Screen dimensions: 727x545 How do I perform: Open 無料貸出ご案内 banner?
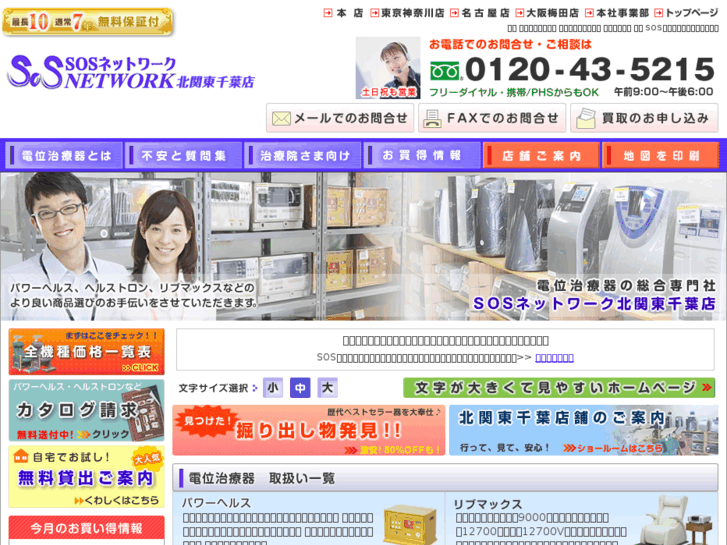[x=86, y=477]
